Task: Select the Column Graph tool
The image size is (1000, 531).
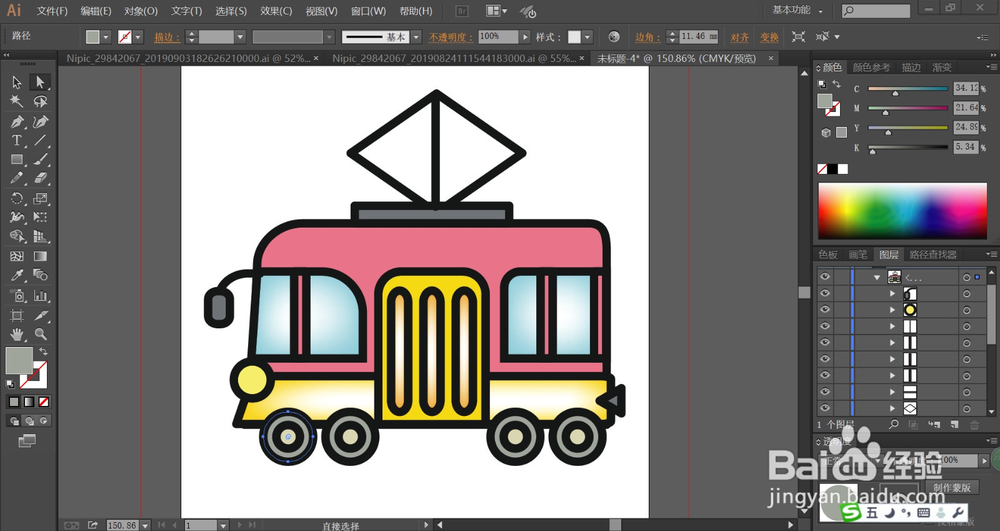Action: [x=40, y=295]
